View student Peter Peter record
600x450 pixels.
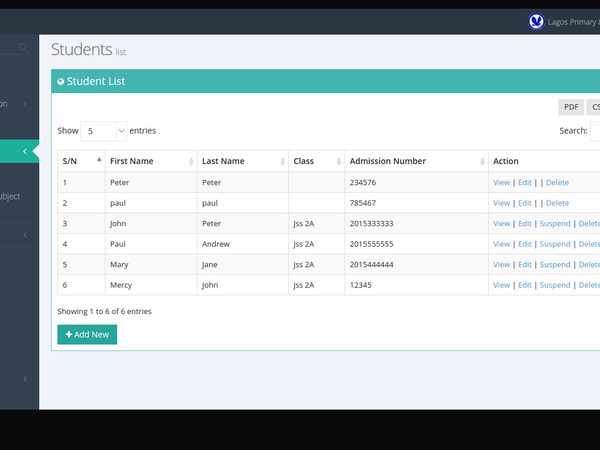click(501, 183)
